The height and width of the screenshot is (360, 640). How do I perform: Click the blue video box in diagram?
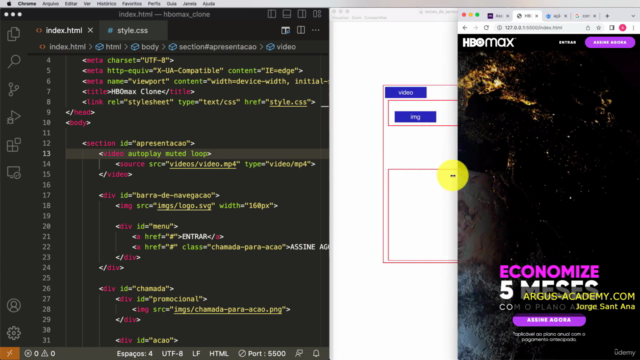406,93
